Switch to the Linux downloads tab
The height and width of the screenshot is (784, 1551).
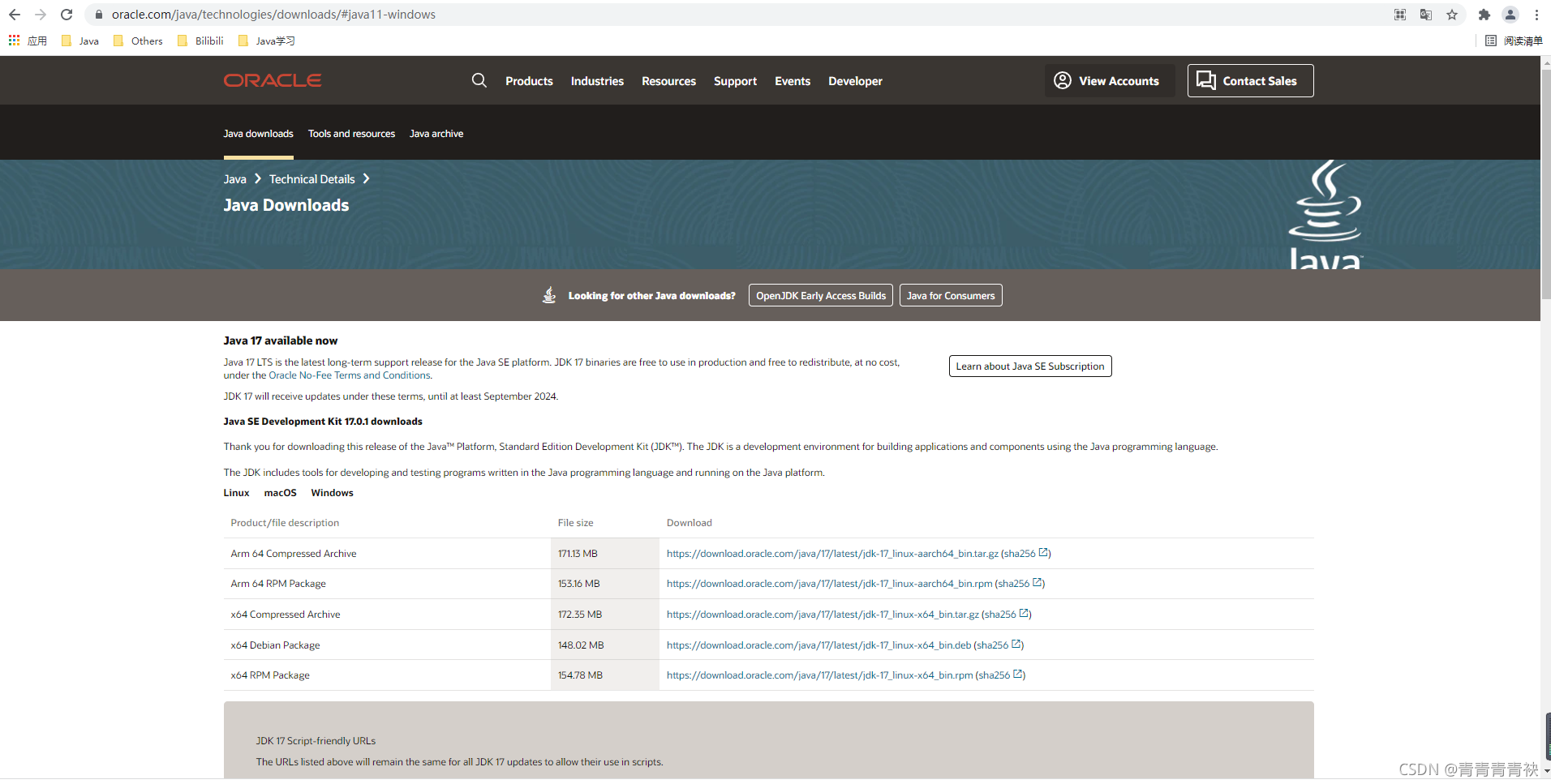[x=236, y=493]
